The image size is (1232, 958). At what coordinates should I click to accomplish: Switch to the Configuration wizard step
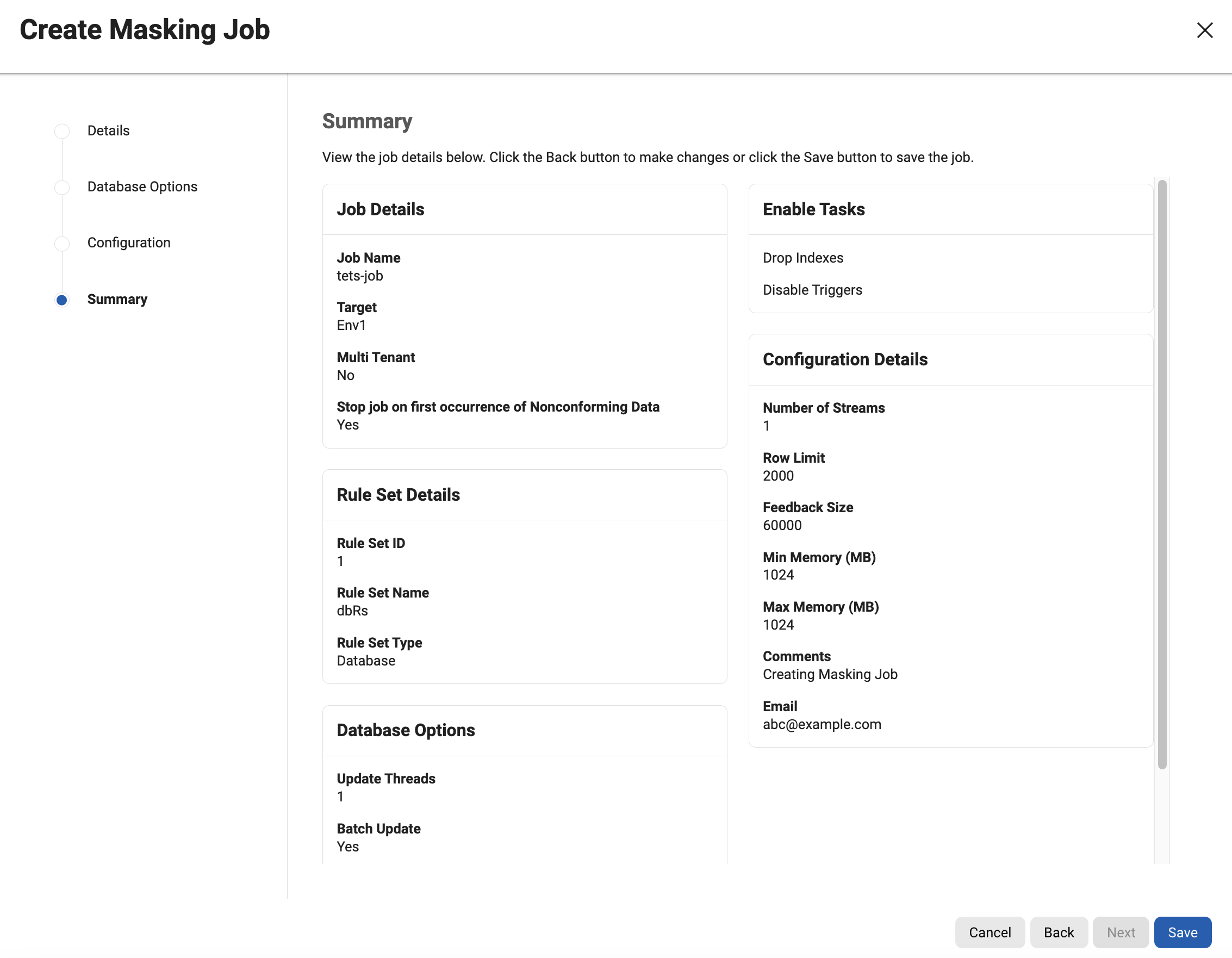(x=129, y=242)
